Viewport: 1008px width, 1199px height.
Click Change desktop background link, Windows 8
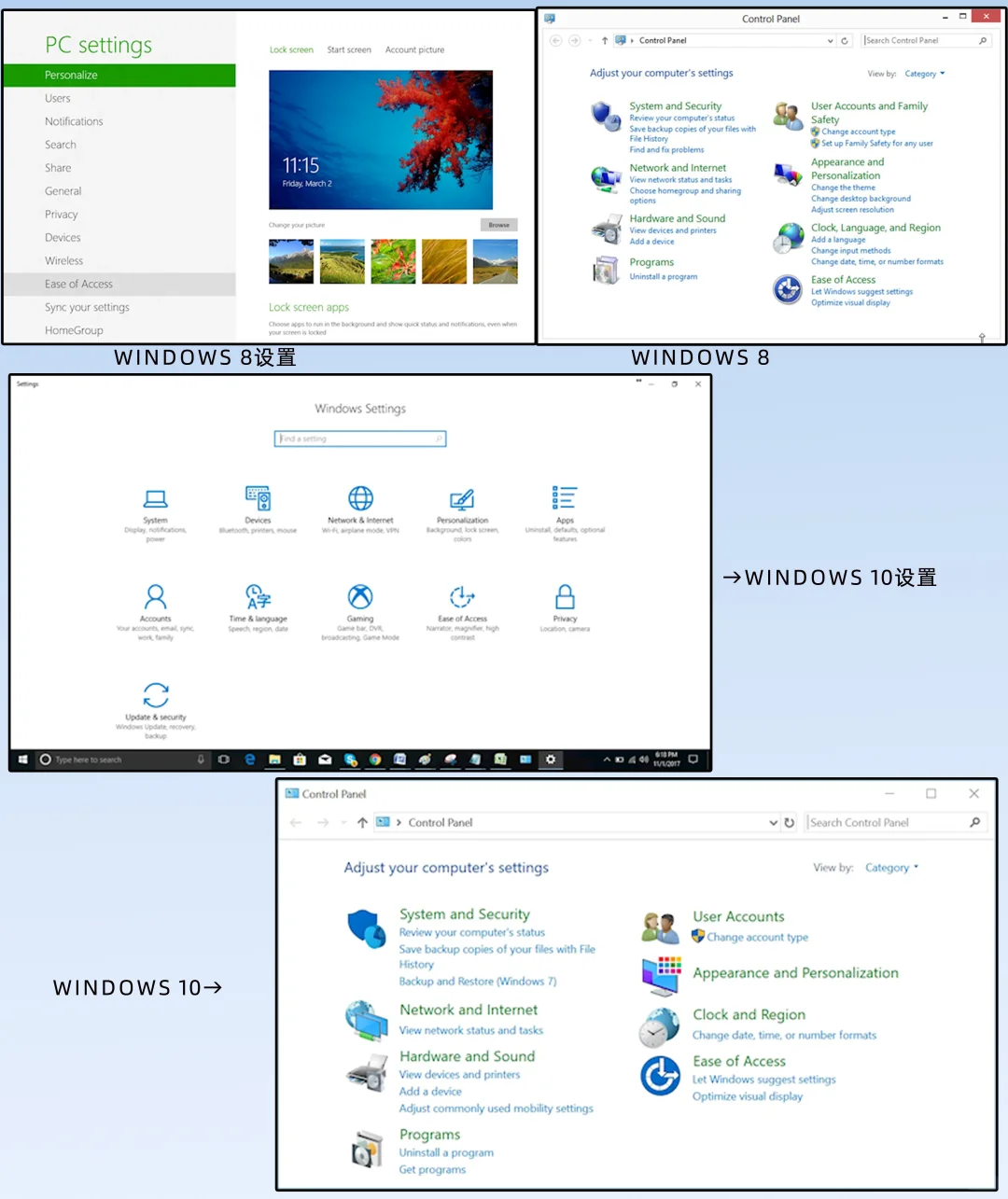[861, 199]
